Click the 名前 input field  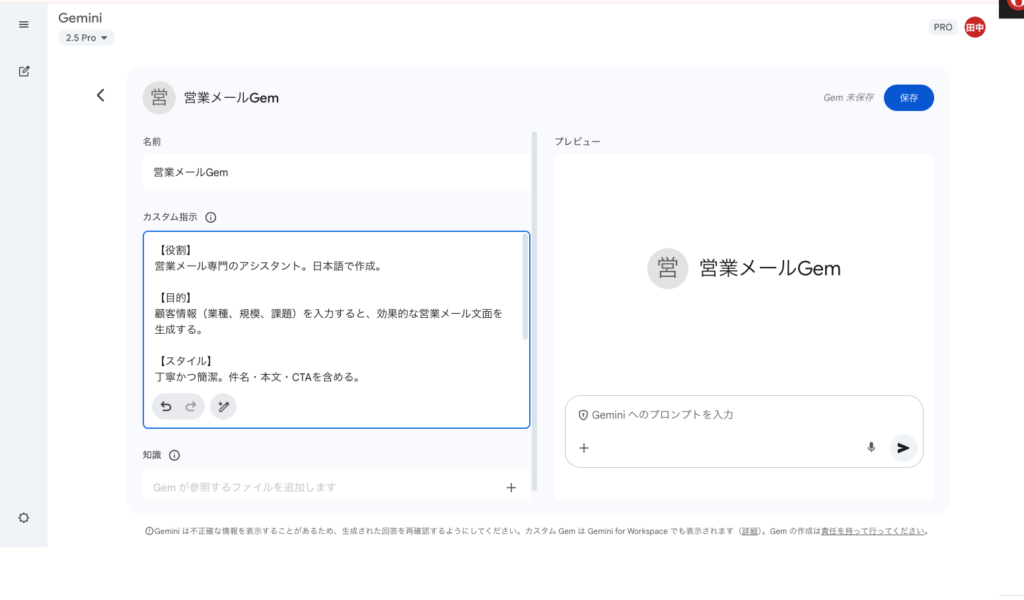pos(336,172)
